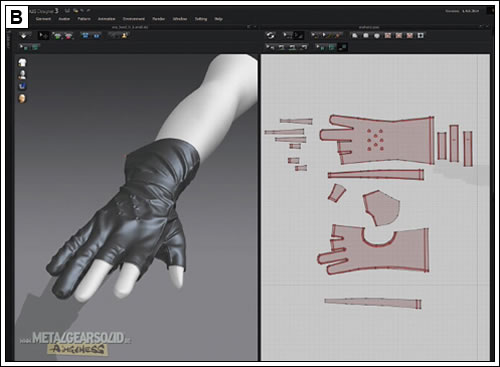
Task: Click the yellow avatar icon in 3D toolbar
Action: pyautogui.click(x=124, y=35)
